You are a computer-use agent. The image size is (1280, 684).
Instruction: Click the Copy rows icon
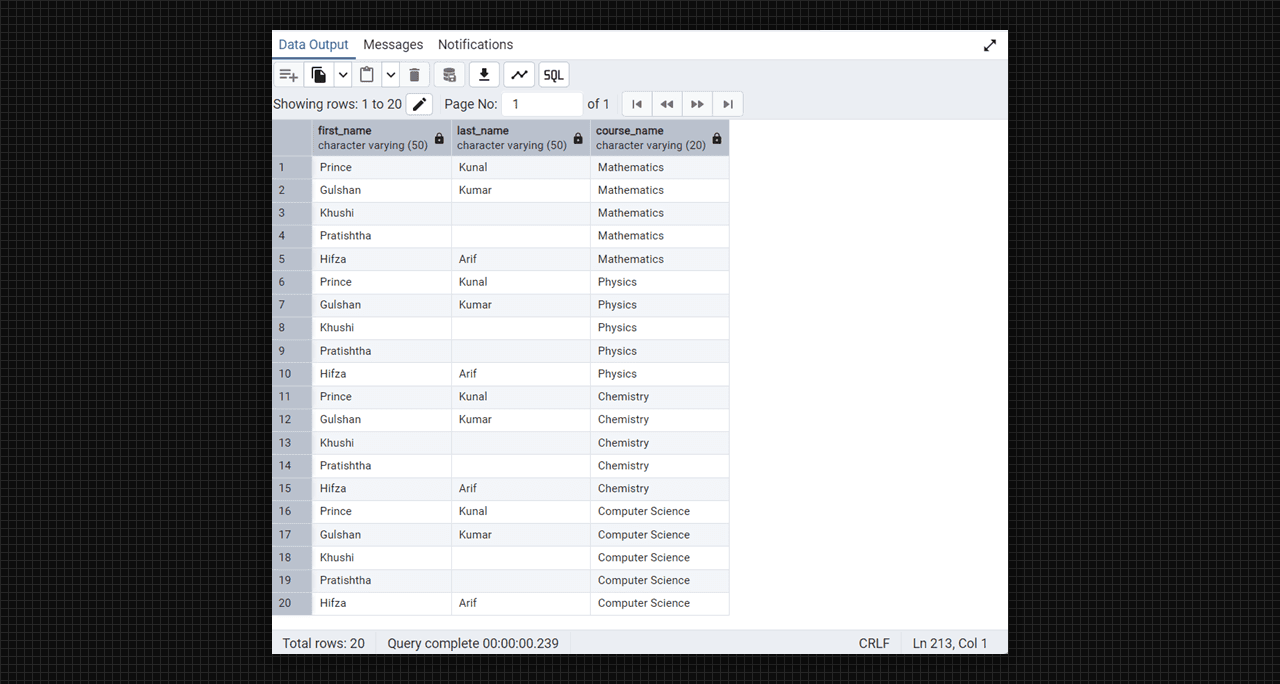319,75
